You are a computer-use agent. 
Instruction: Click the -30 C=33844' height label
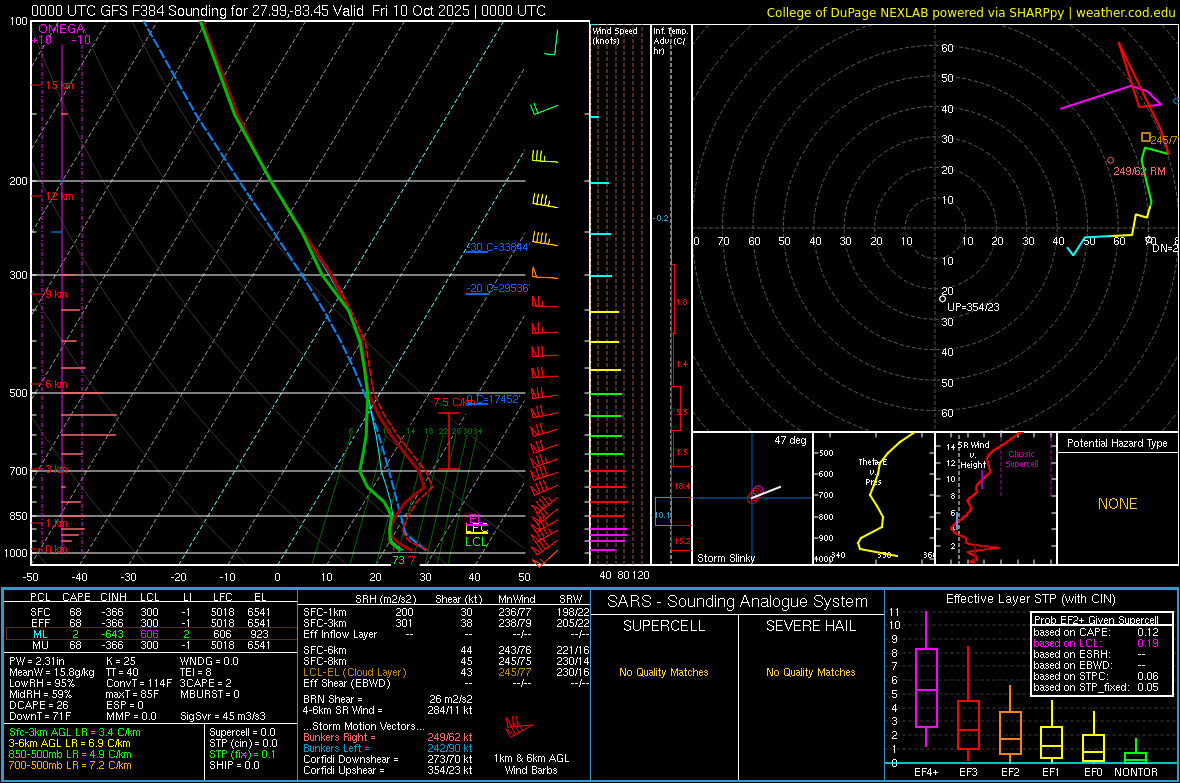[x=497, y=247]
